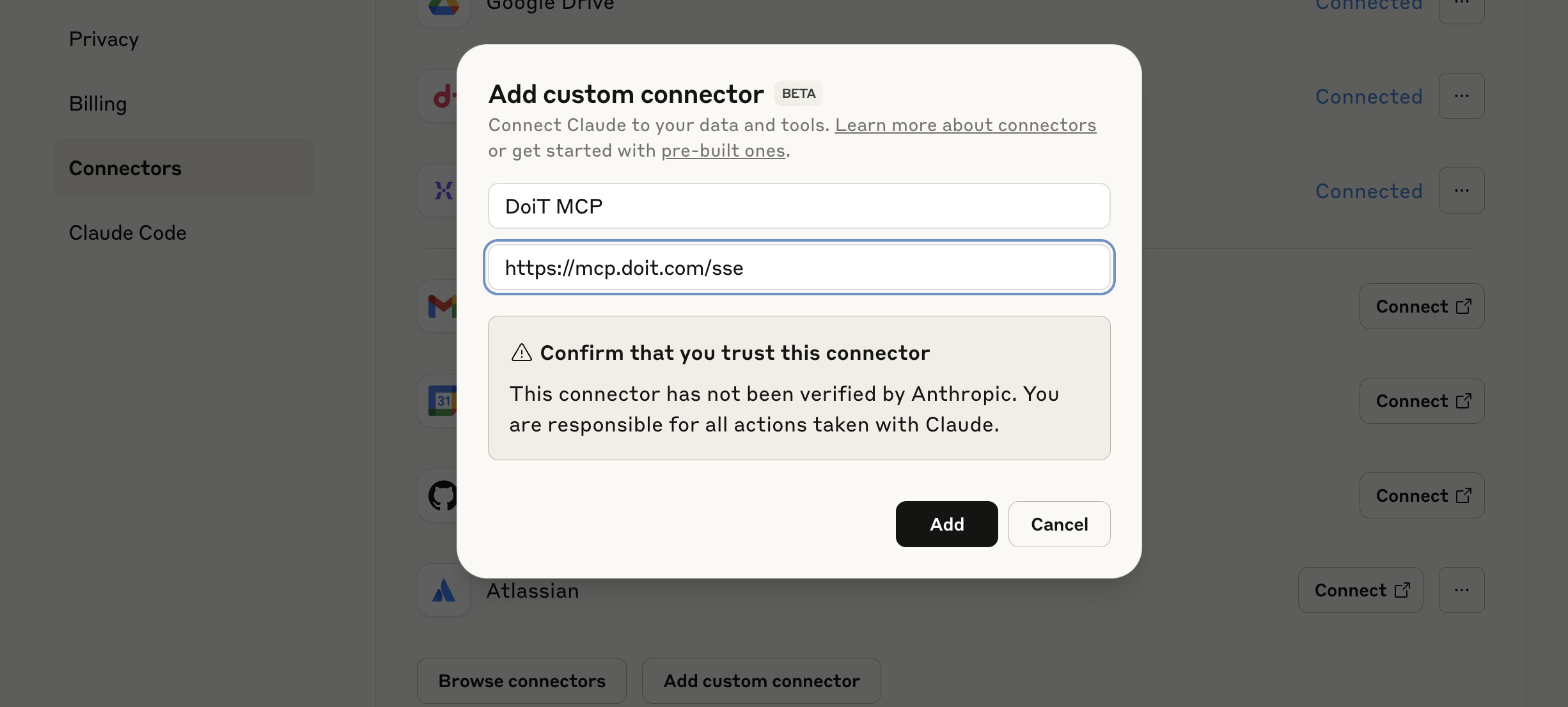This screenshot has height=707, width=1568.
Task: Click the Google Calendar connector icon
Action: [443, 401]
